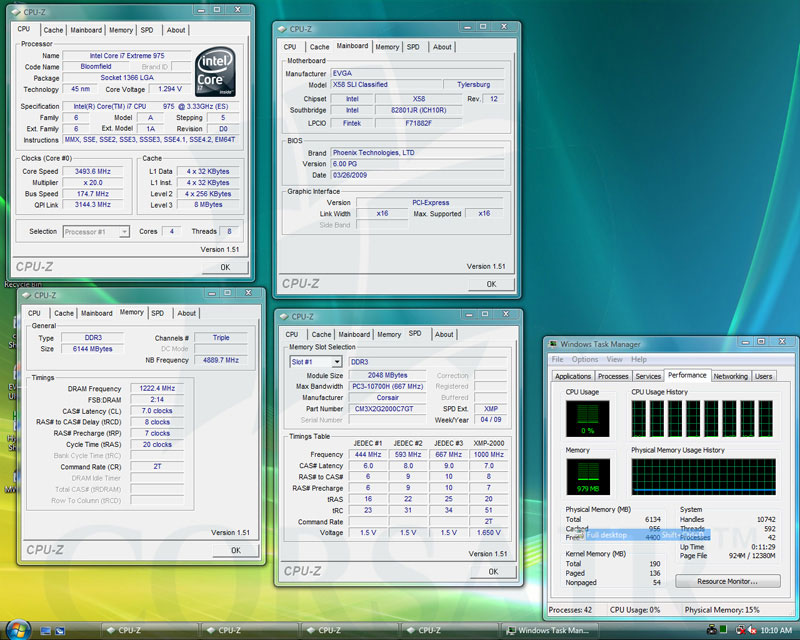The width and height of the screenshot is (800, 640).
Task: Click OK in the CPU-Z processor window
Action: (225, 267)
